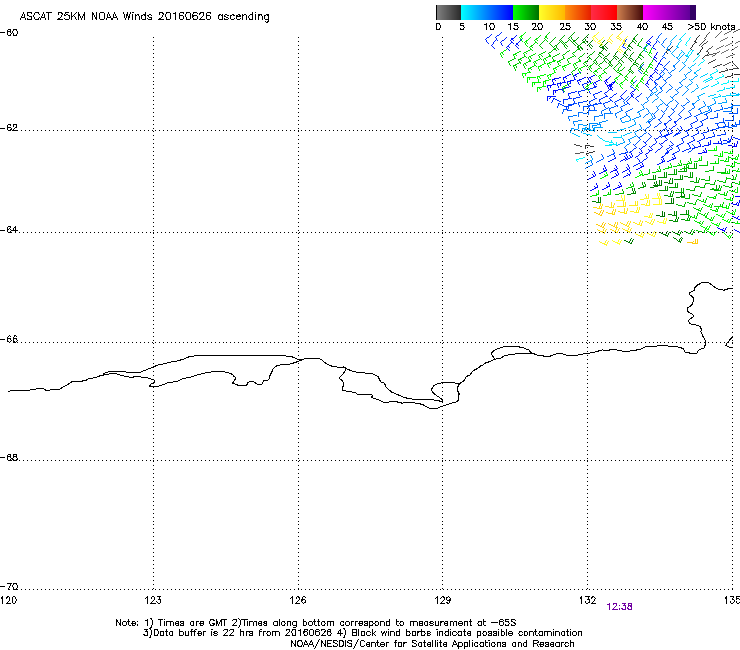Click the NOAA/NESDIS Center for Satellite Applications credit
Image resolution: width=740 pixels, height=650 pixels.
click(x=432, y=644)
